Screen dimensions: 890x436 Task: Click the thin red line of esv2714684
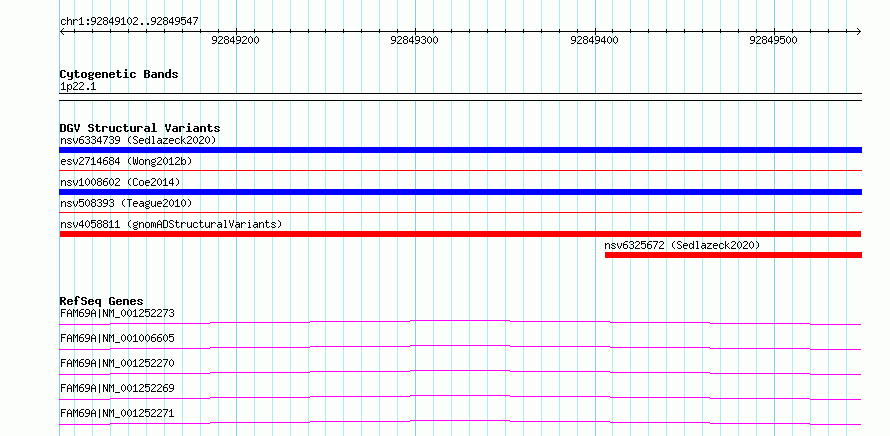click(x=460, y=170)
